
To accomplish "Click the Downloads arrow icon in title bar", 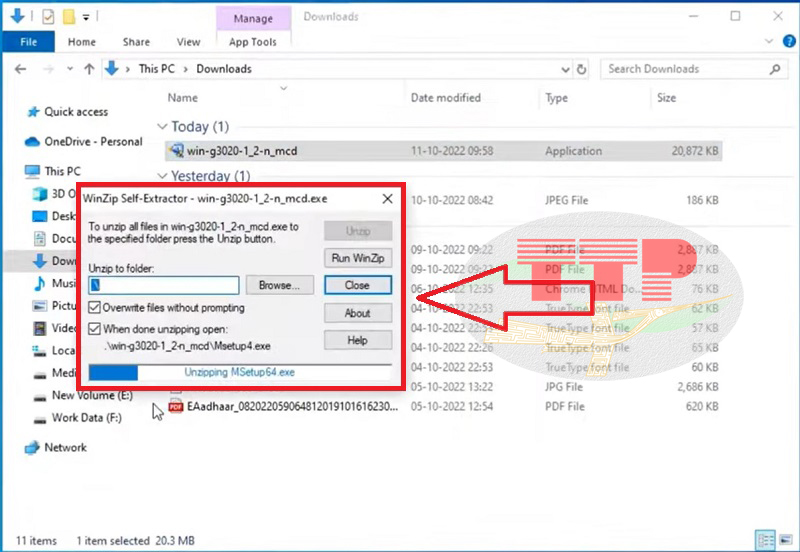I will [x=17, y=16].
